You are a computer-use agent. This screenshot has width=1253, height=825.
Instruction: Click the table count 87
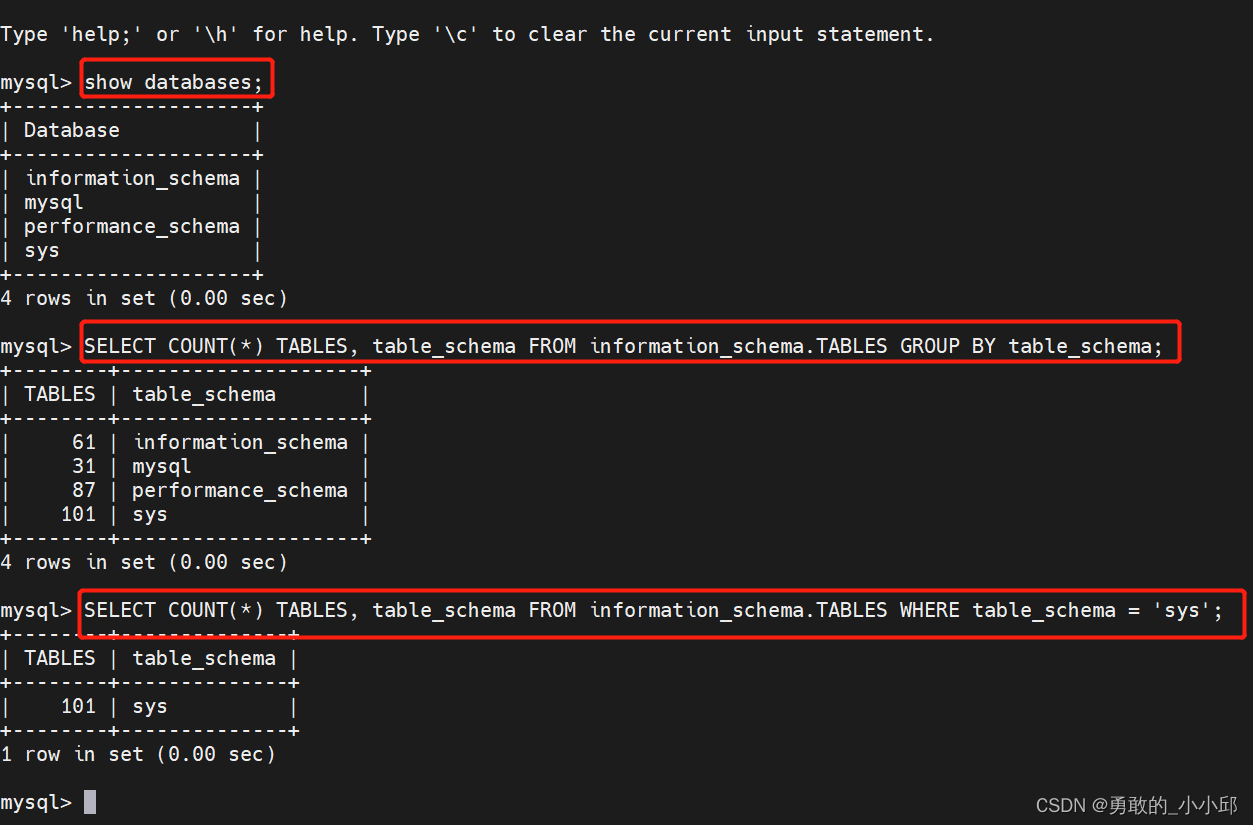(x=84, y=490)
